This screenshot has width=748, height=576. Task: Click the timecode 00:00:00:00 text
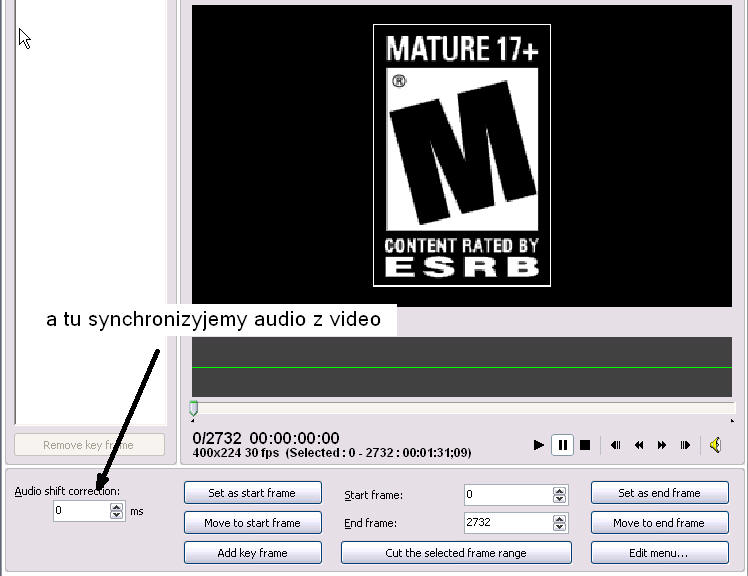point(294,438)
